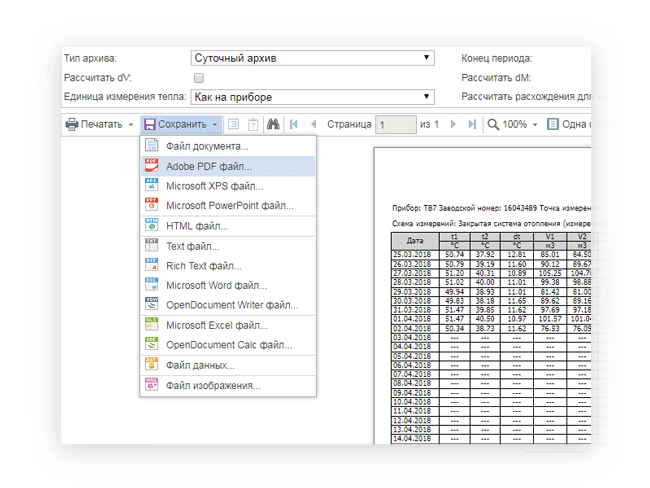This screenshot has height=488, width=650.
Task: Choose Microsoft PowerPoint файл... entry
Action: click(x=228, y=206)
